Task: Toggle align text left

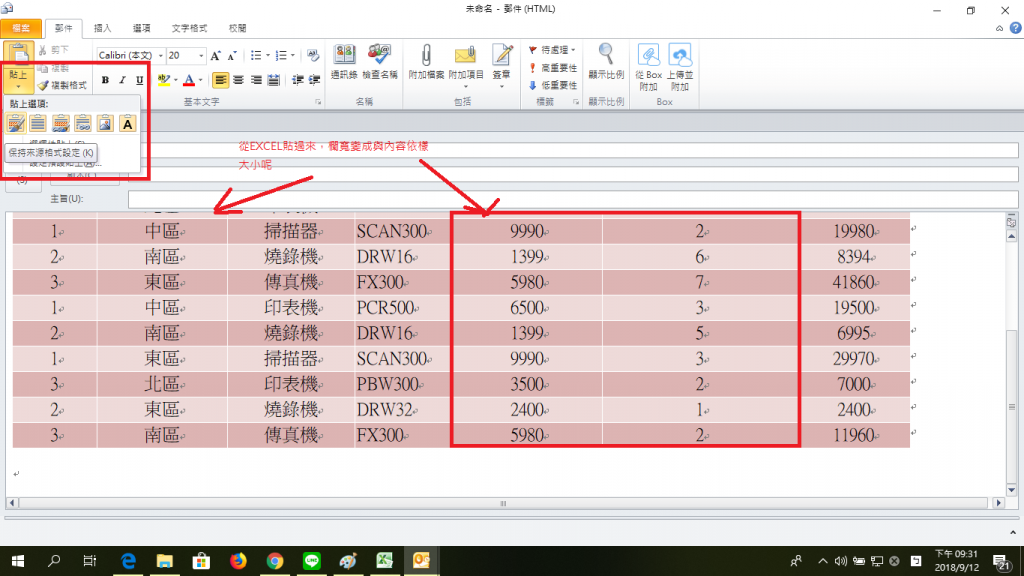Action: point(221,80)
